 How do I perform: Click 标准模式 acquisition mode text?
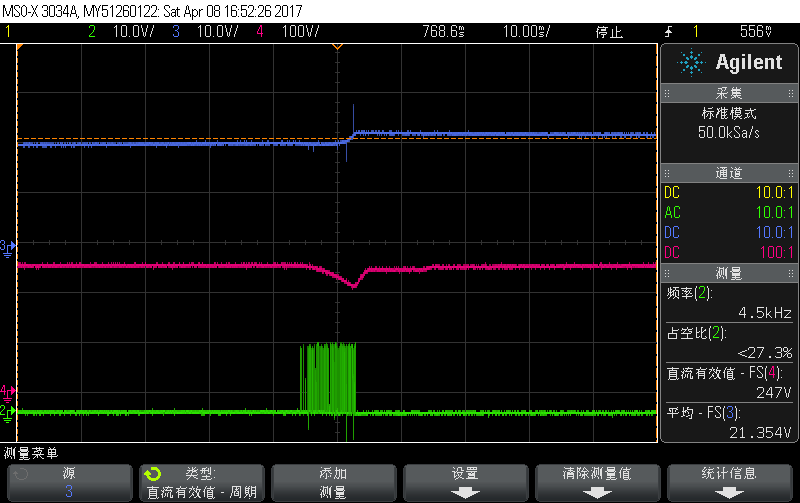click(x=729, y=113)
